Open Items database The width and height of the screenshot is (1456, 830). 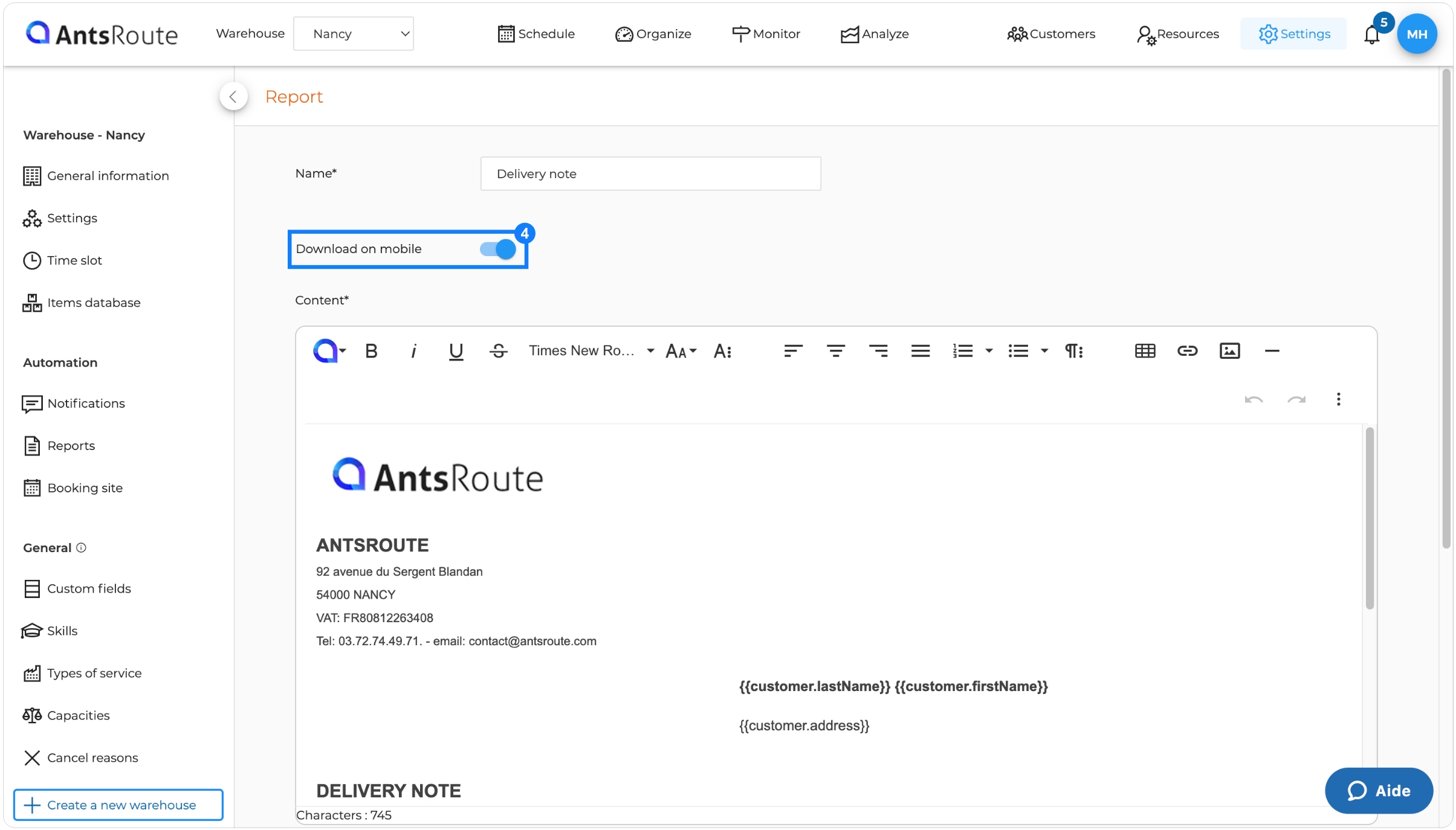(82, 303)
